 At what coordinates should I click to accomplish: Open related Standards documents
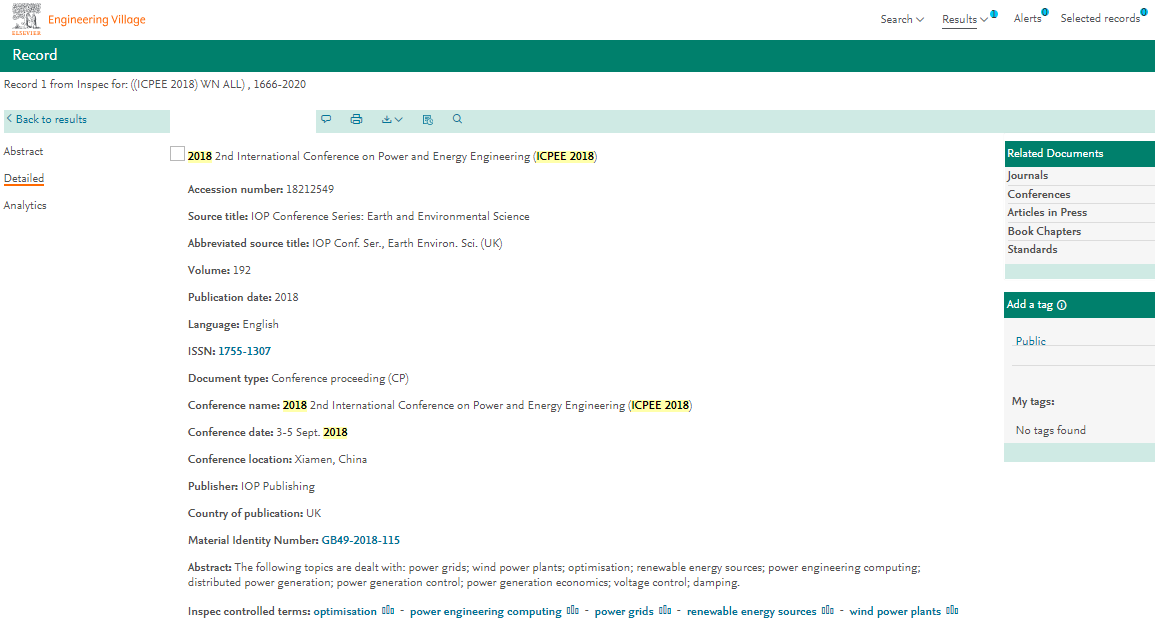pyautogui.click(x=1032, y=249)
